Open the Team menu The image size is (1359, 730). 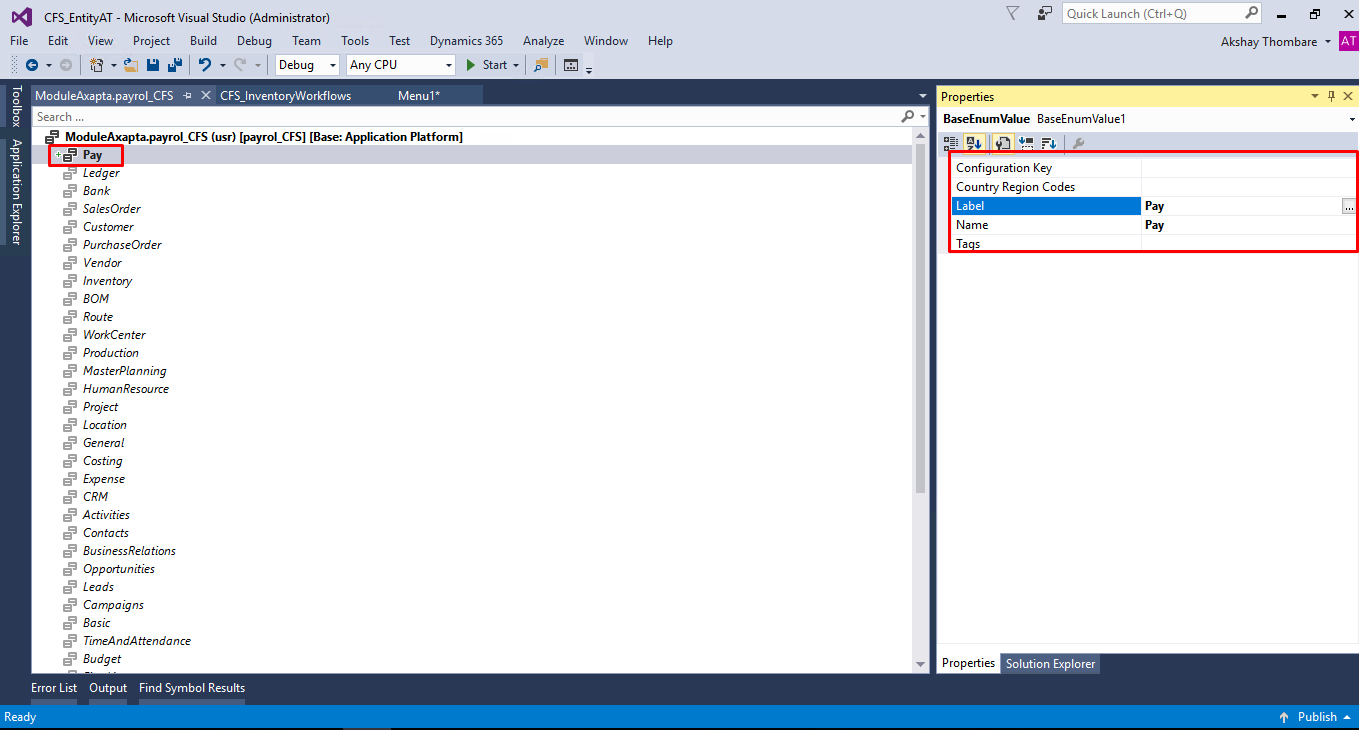click(307, 41)
